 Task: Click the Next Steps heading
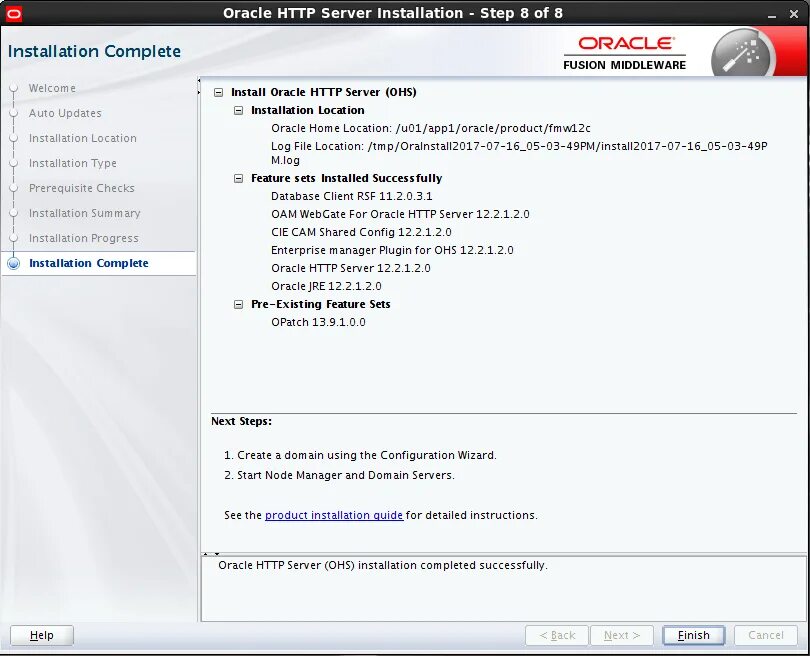point(241,421)
